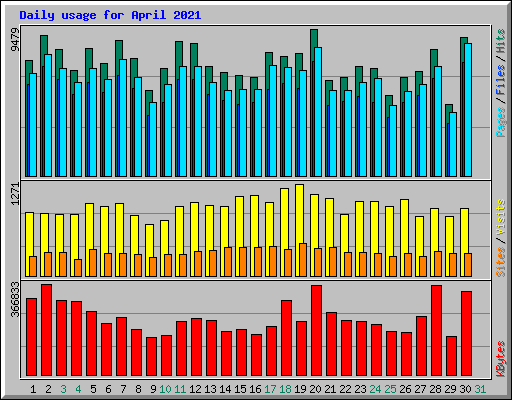Select day 21 on the x-axis
Image resolution: width=512 pixels, height=400 pixels.
click(x=330, y=389)
